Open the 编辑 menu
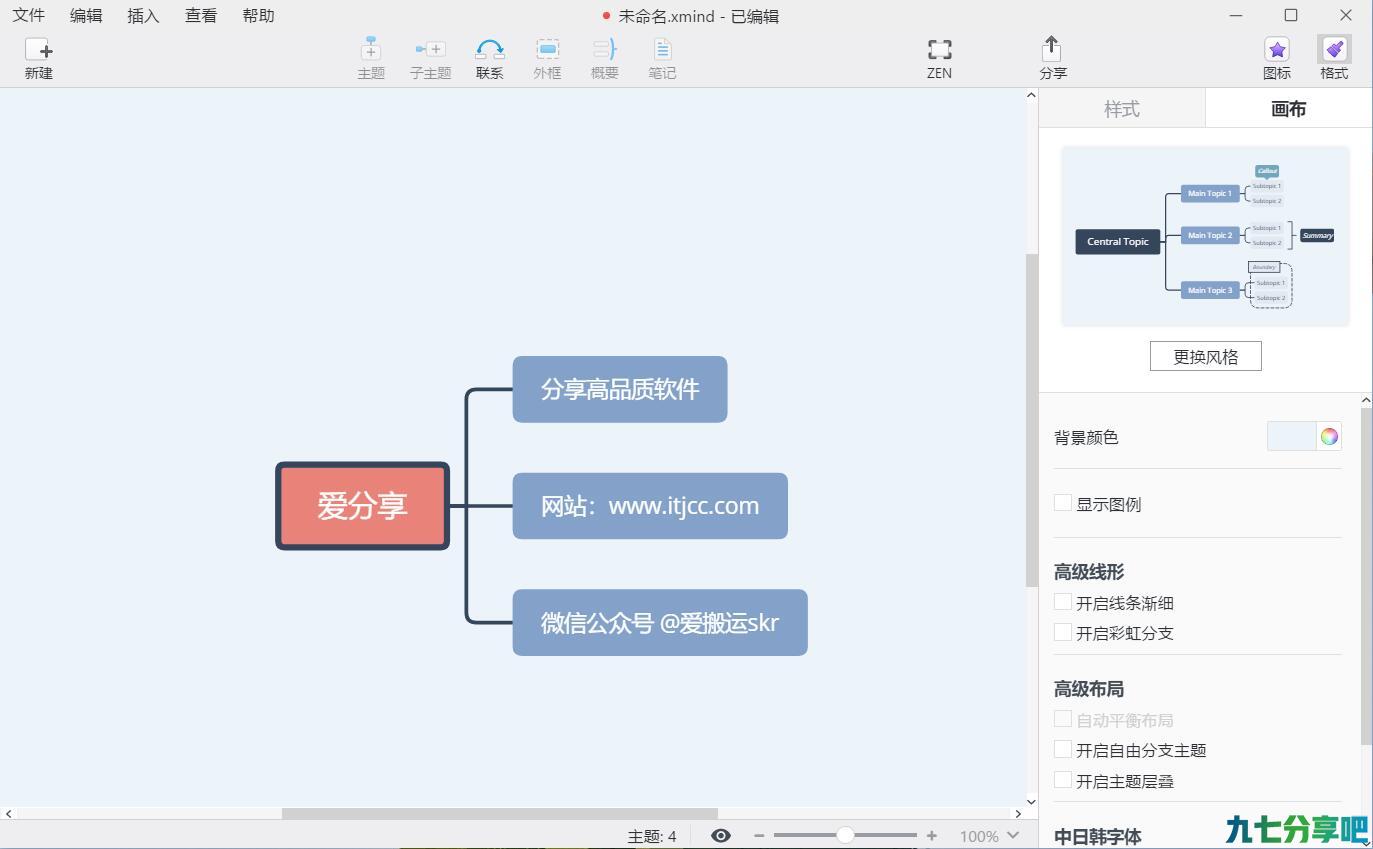 tap(86, 16)
